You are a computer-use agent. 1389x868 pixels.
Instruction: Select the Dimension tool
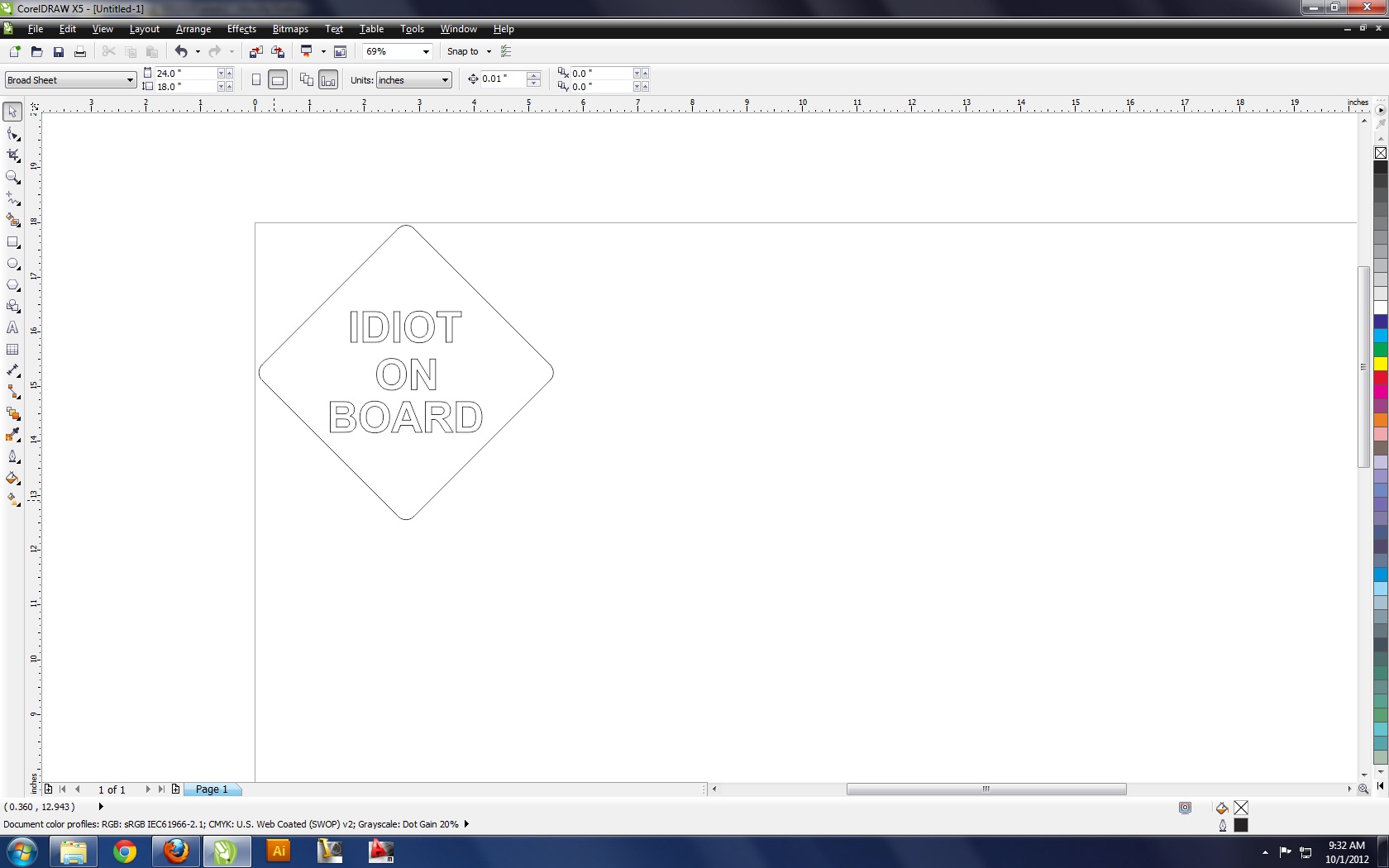[12, 371]
